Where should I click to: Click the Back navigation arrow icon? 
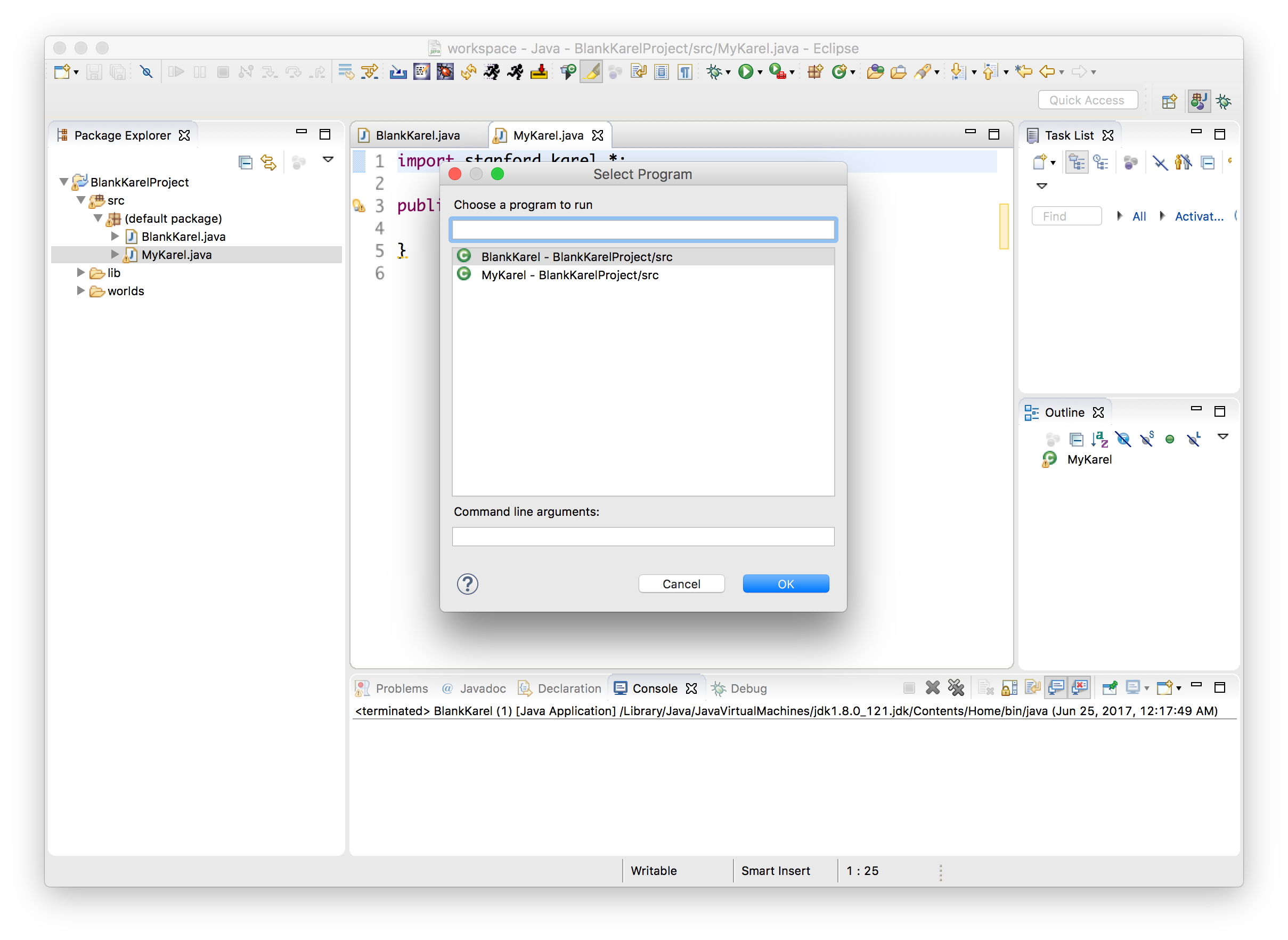(x=1046, y=72)
